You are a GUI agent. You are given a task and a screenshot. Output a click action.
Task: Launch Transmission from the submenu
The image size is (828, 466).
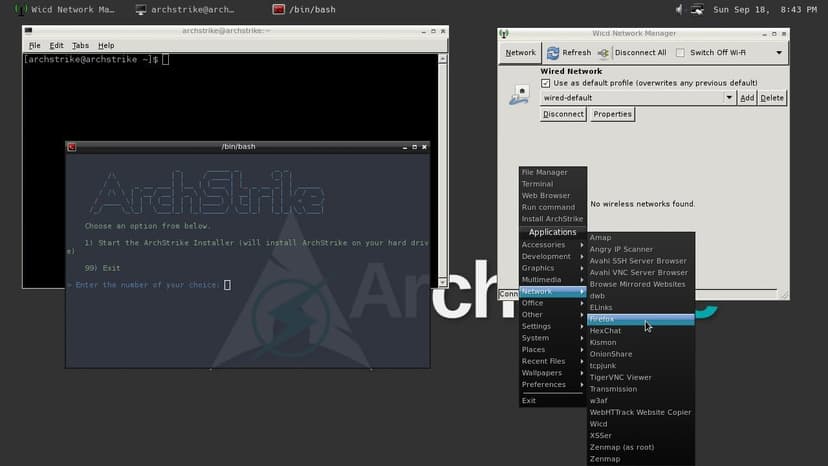(641, 389)
